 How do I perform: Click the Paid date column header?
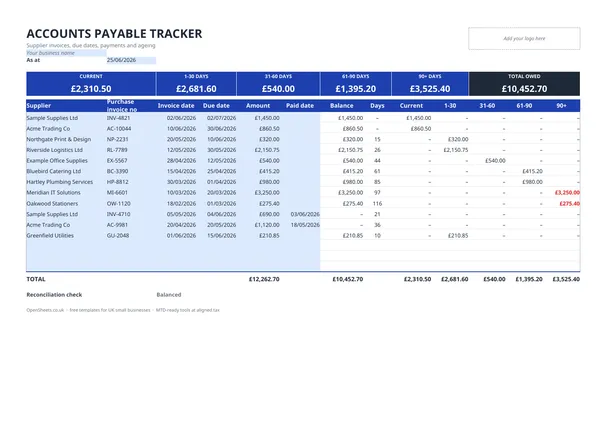click(x=300, y=106)
